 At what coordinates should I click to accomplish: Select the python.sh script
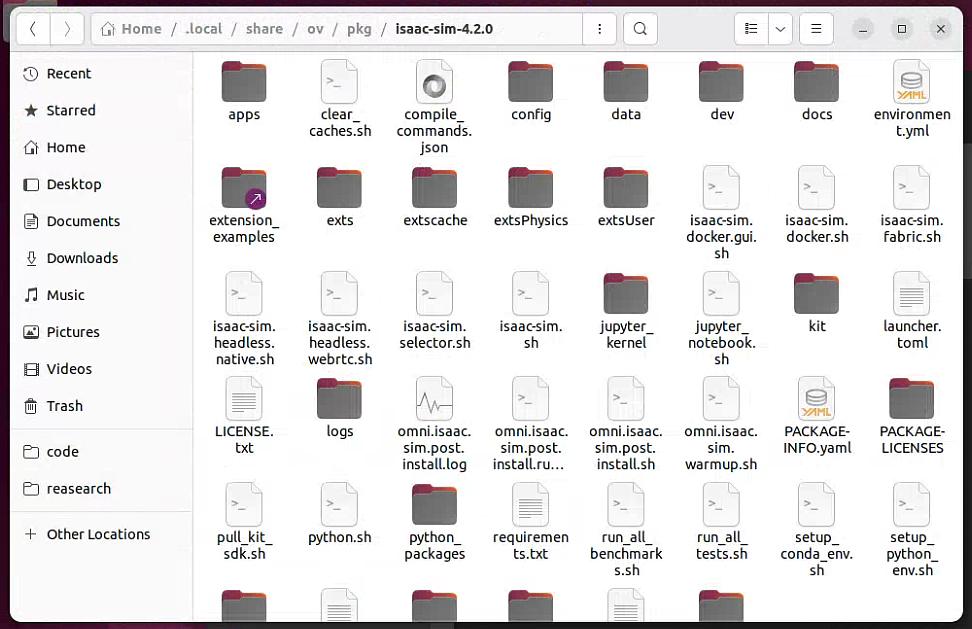[x=340, y=514]
